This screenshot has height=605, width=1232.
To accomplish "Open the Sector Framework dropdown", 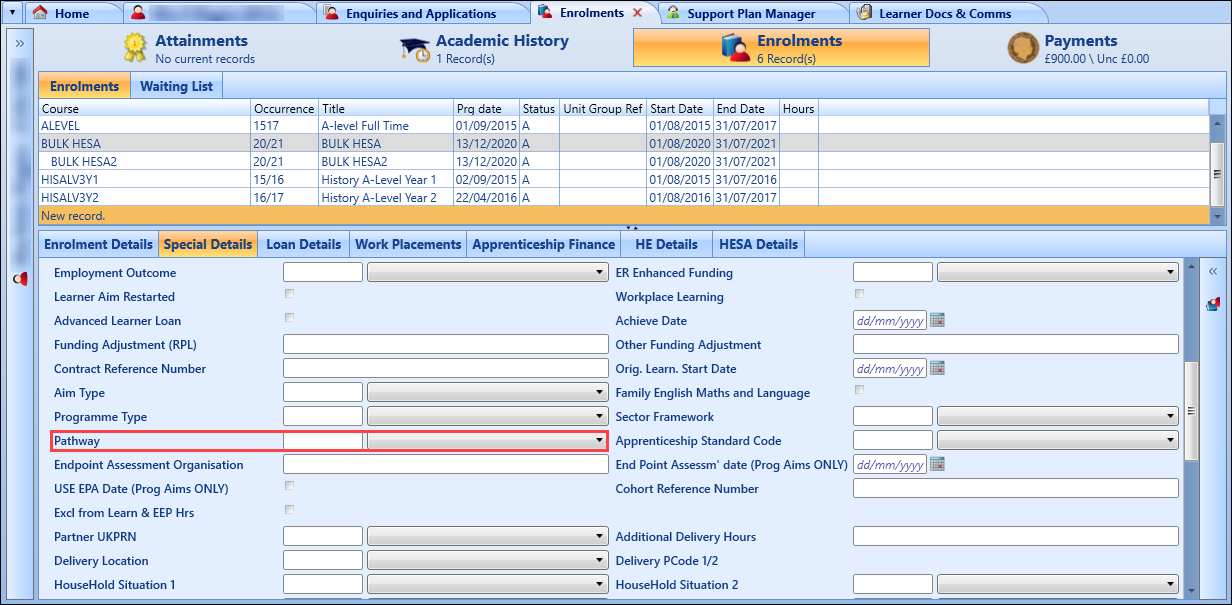I will point(1058,416).
